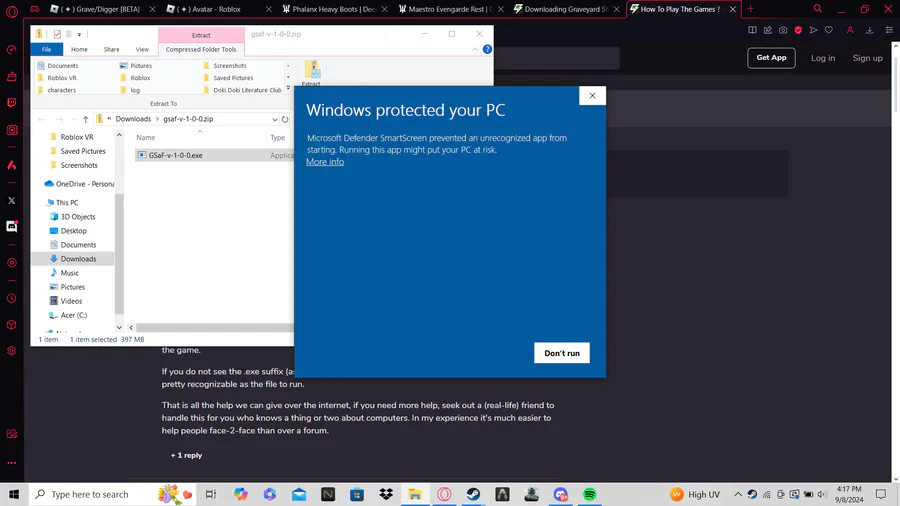Open a new browser tab with plus

[x=750, y=9]
